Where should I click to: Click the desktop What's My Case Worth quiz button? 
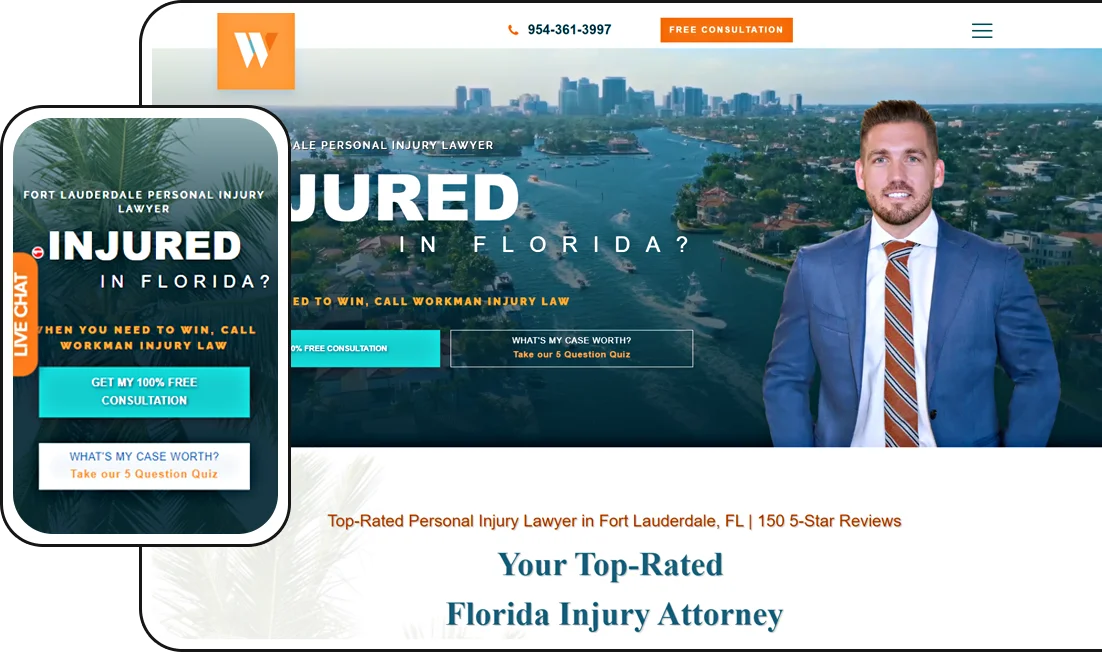(x=571, y=348)
